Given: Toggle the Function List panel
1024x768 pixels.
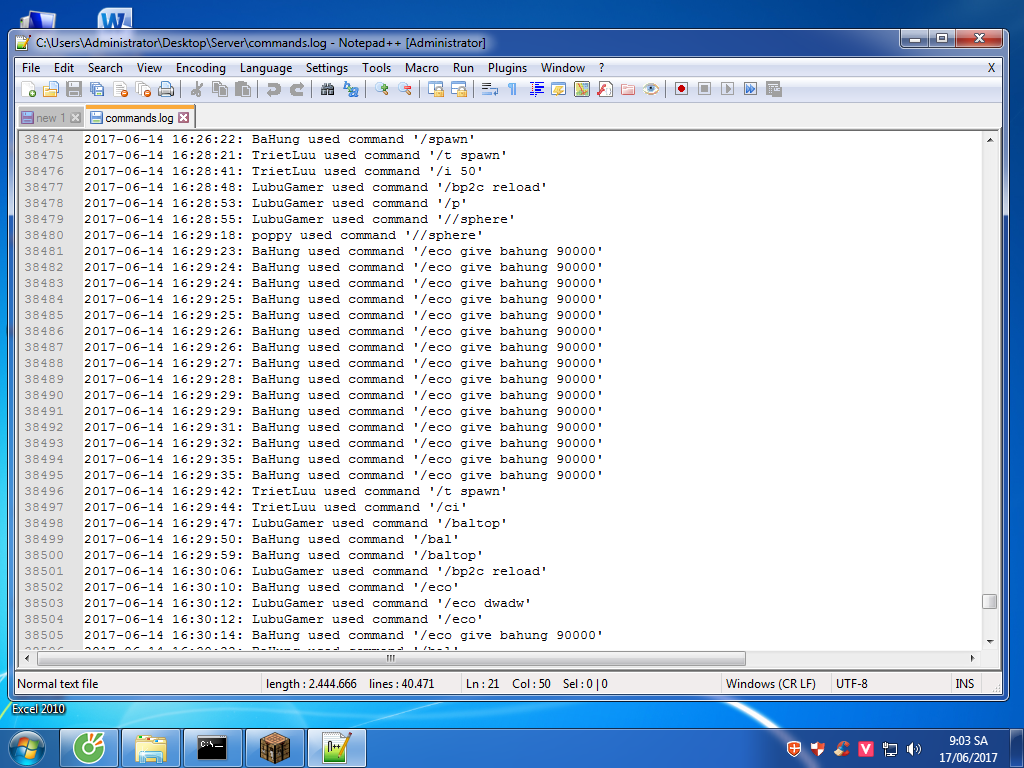Looking at the screenshot, I should point(605,89).
